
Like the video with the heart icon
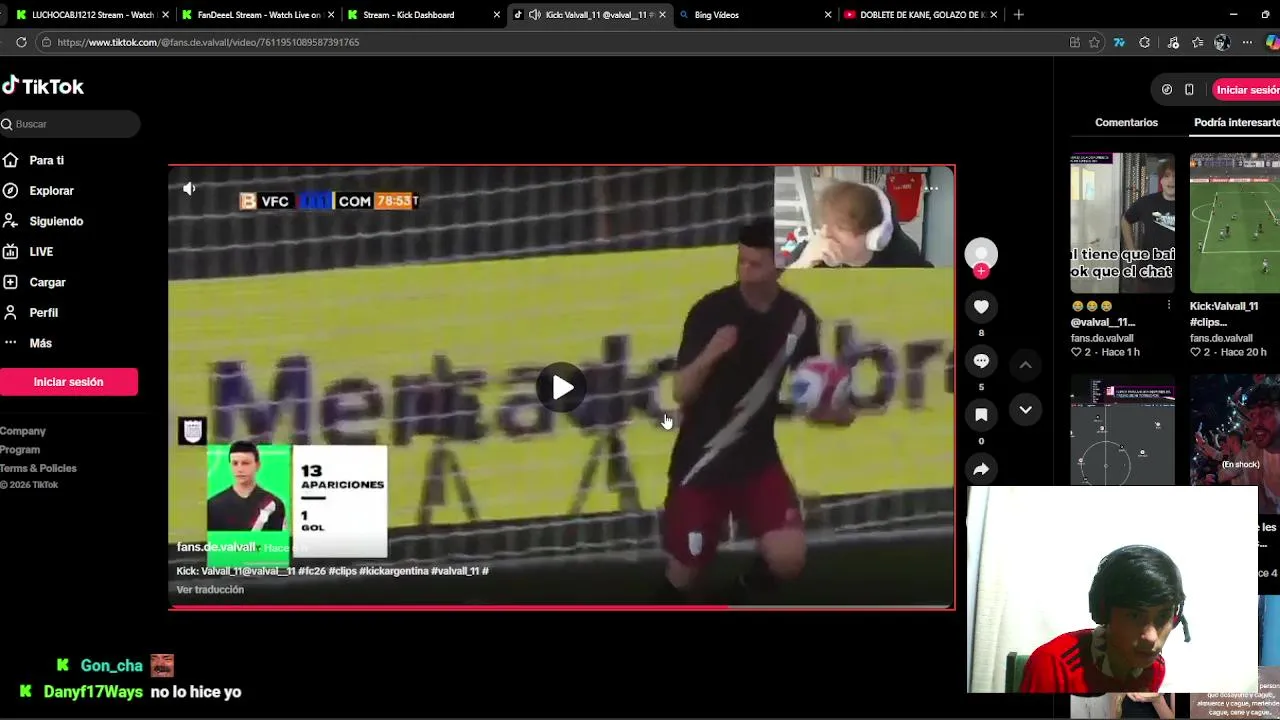pos(981,307)
